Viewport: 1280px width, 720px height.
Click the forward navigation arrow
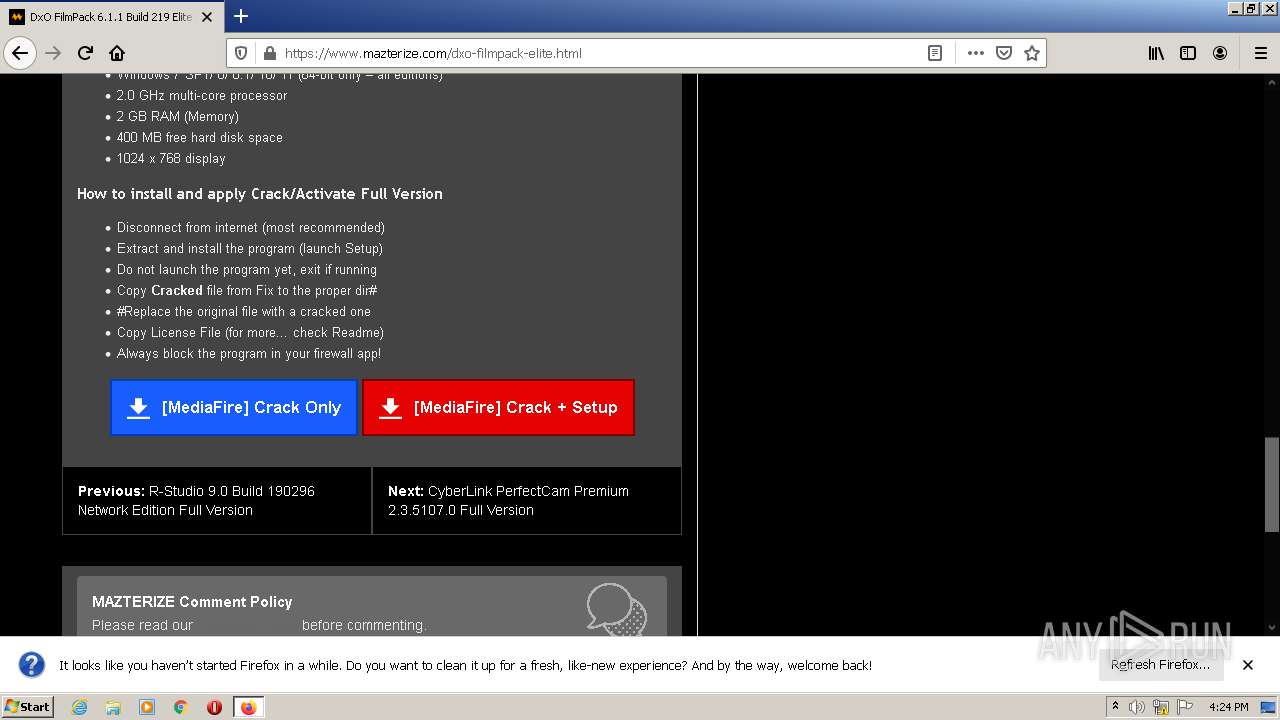click(x=53, y=53)
